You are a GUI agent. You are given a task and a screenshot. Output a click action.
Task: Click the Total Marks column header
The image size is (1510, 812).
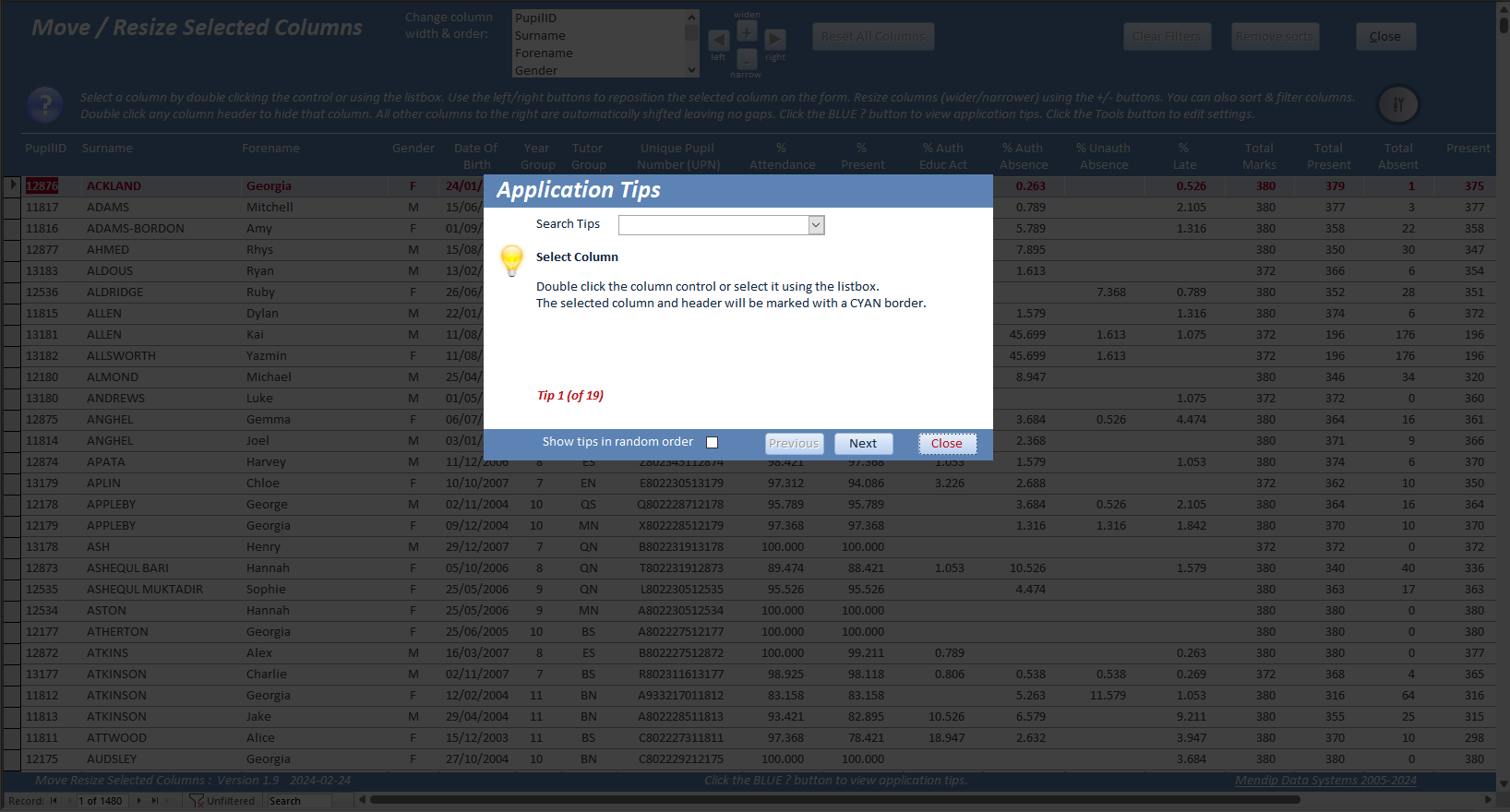(1259, 156)
